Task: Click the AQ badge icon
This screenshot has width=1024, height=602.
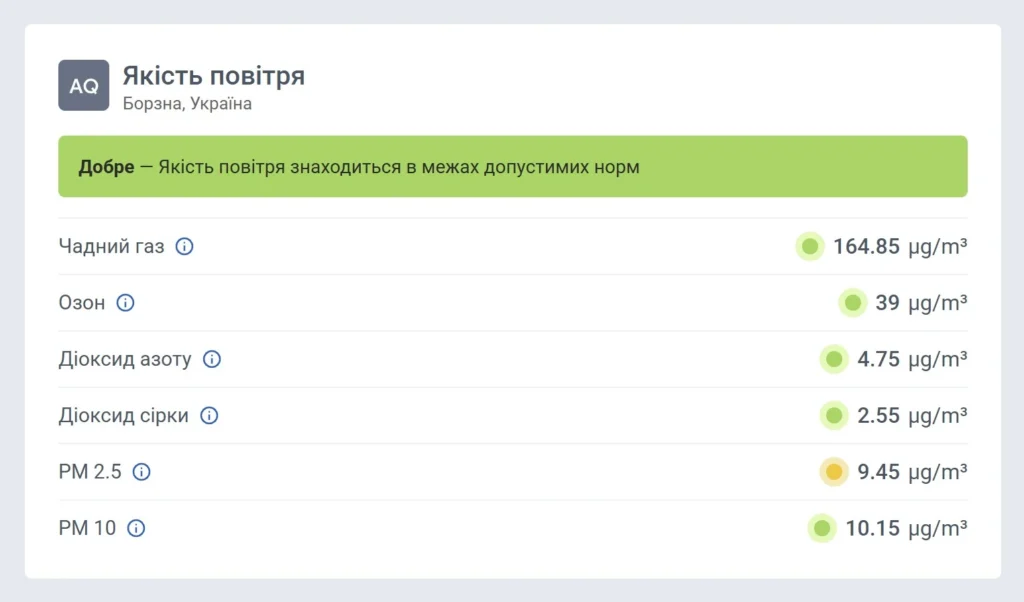Action: 84,85
